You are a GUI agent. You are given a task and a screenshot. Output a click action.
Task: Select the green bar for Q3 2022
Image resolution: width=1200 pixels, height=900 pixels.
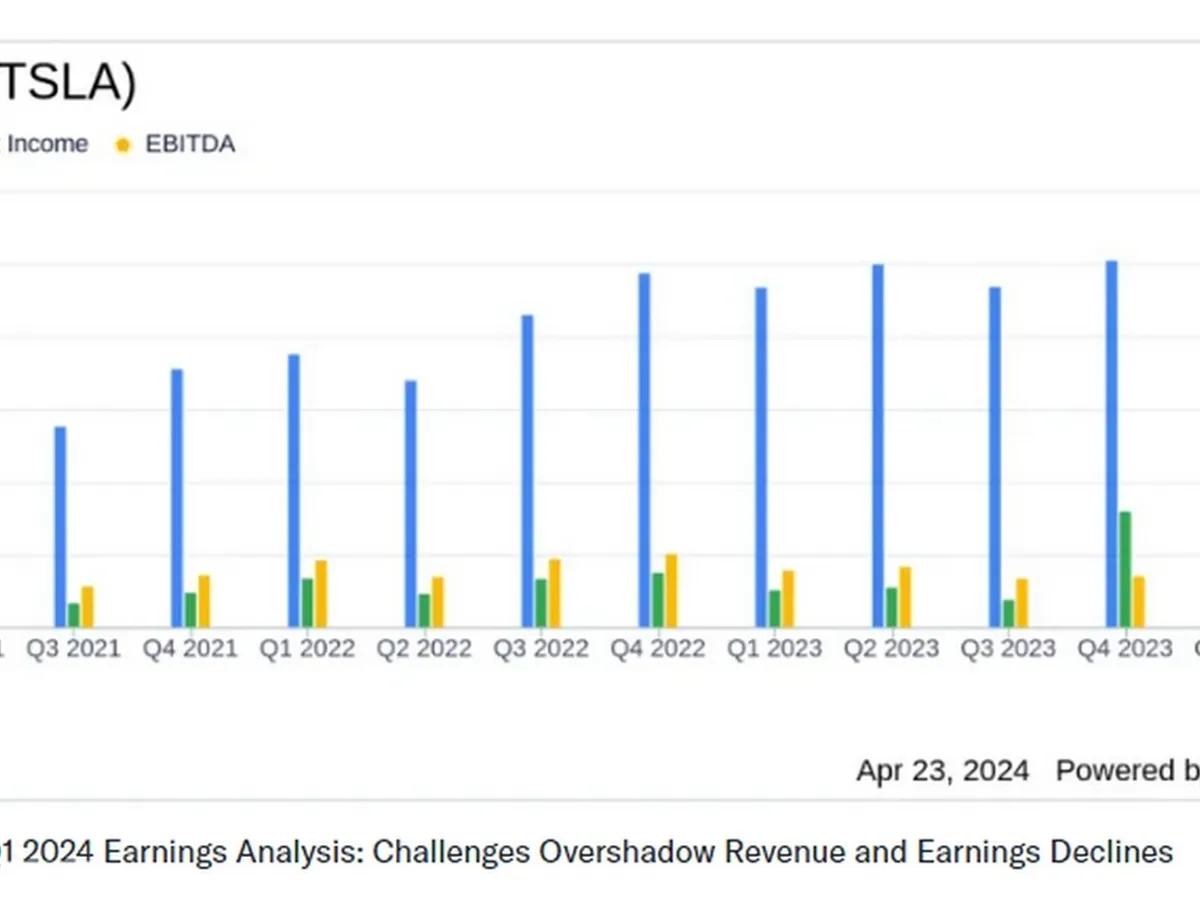click(x=541, y=602)
